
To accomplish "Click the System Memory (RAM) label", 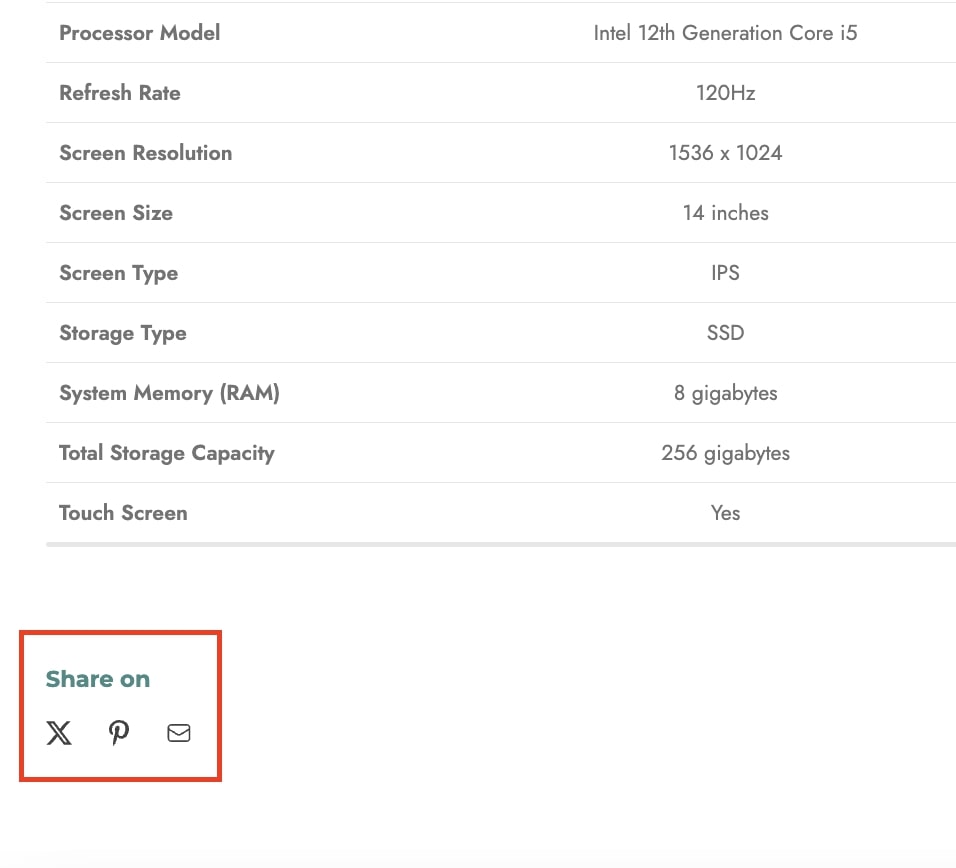I will coord(169,393).
